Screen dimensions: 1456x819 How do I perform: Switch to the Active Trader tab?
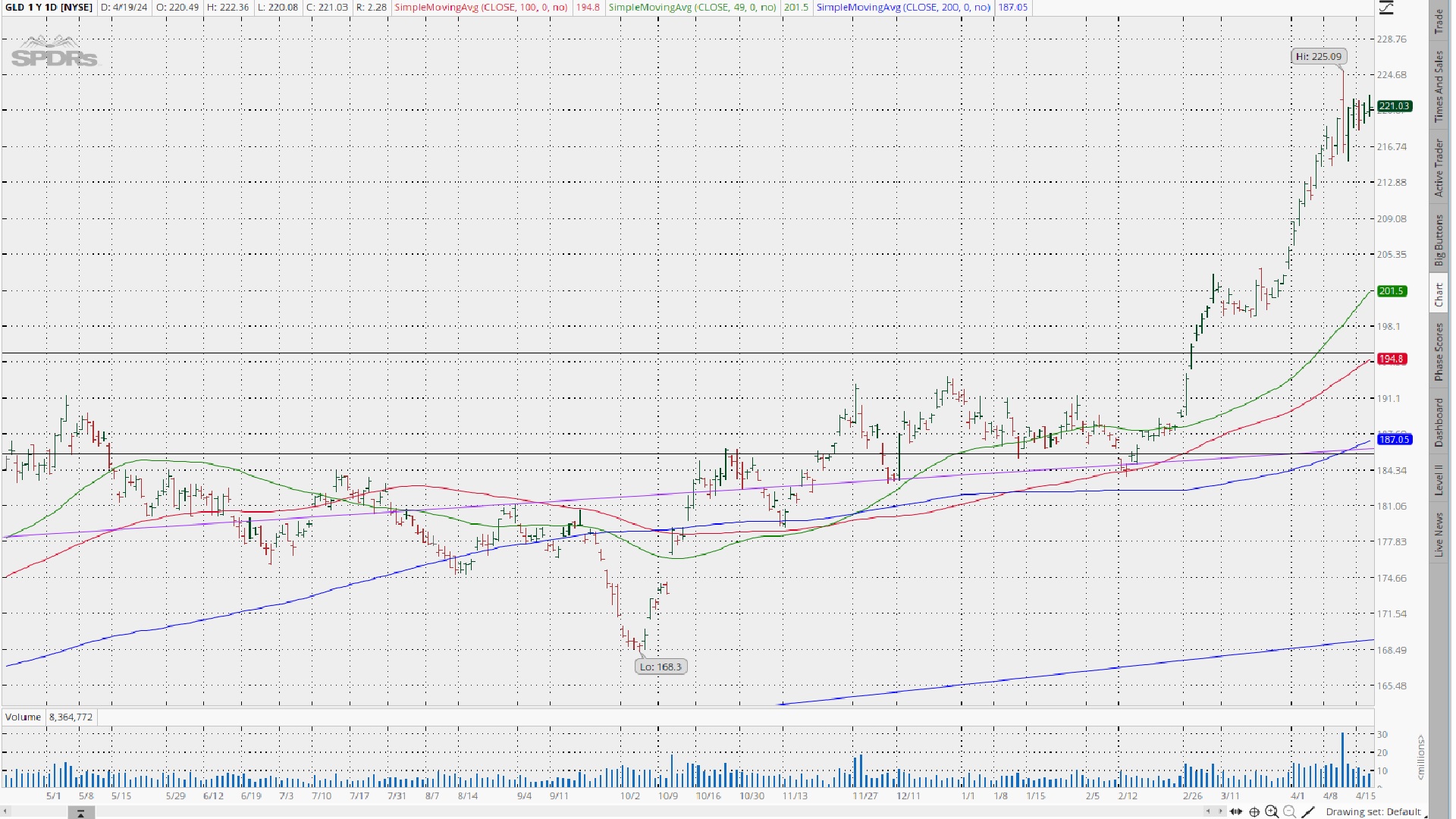(1439, 168)
